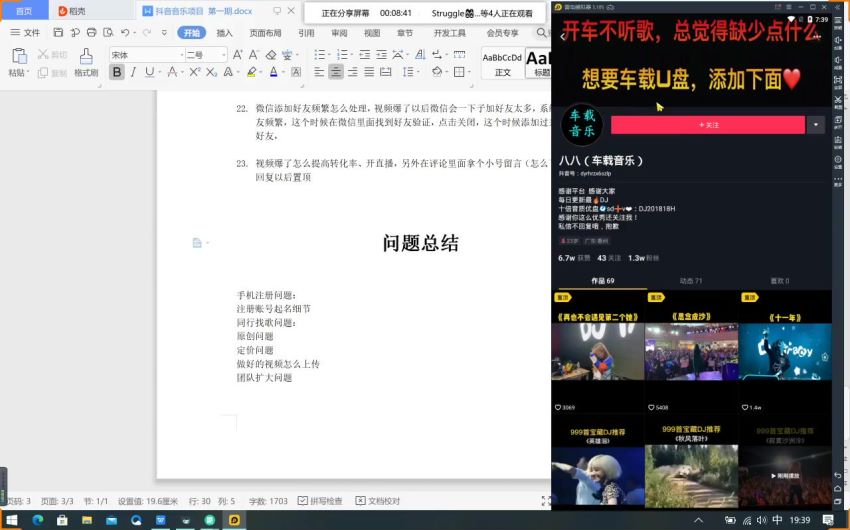850x530 pixels.
Task: Open the 首页 home tab in WPS
Action: tap(24, 11)
